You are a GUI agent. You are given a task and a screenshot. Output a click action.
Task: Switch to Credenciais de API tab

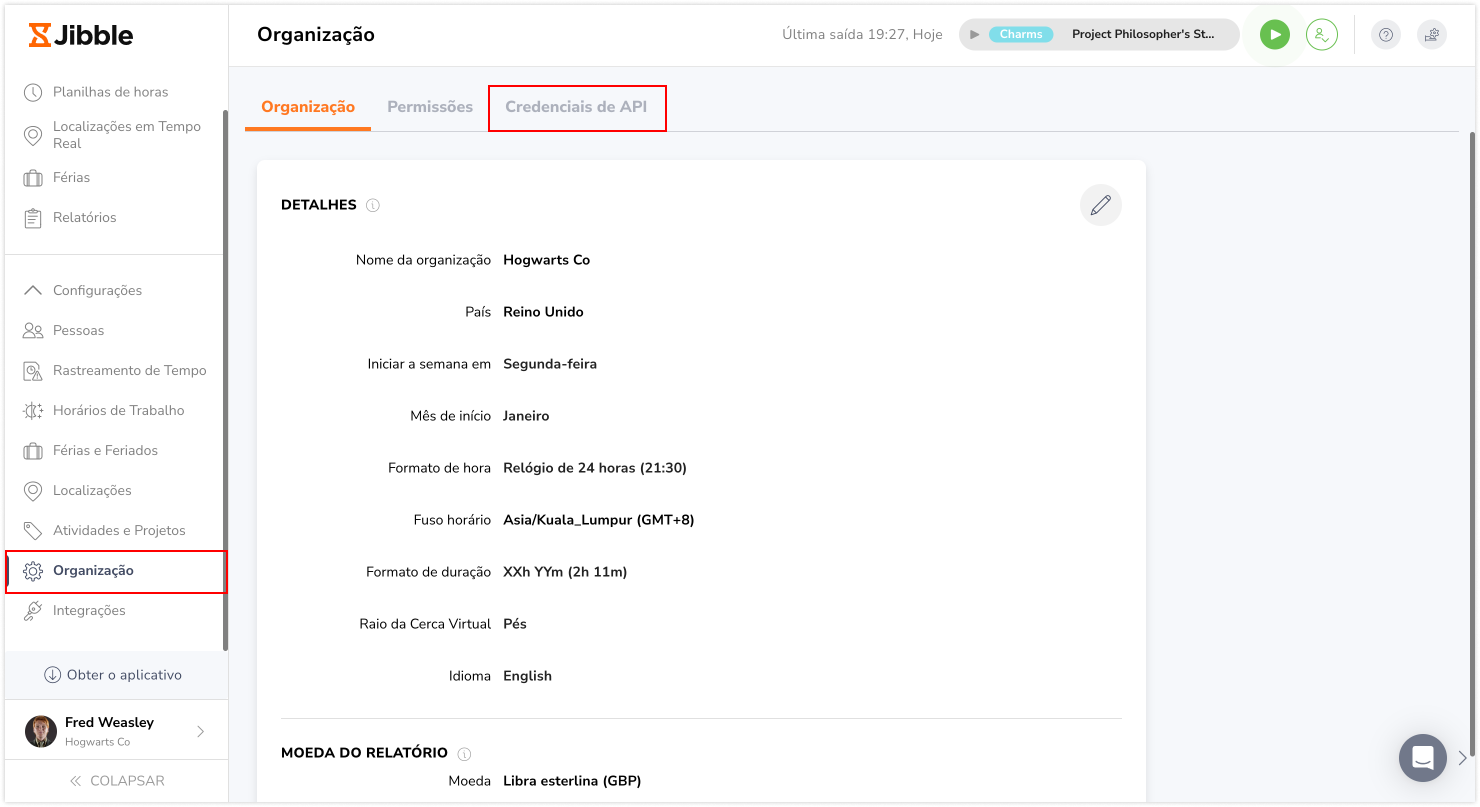point(576,107)
